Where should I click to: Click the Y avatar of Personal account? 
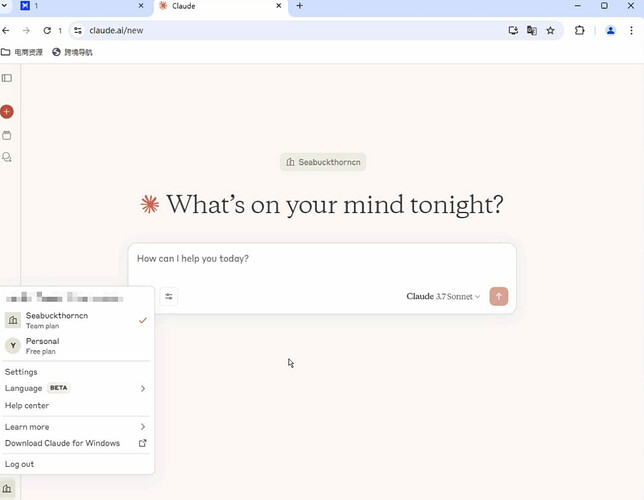click(x=13, y=346)
